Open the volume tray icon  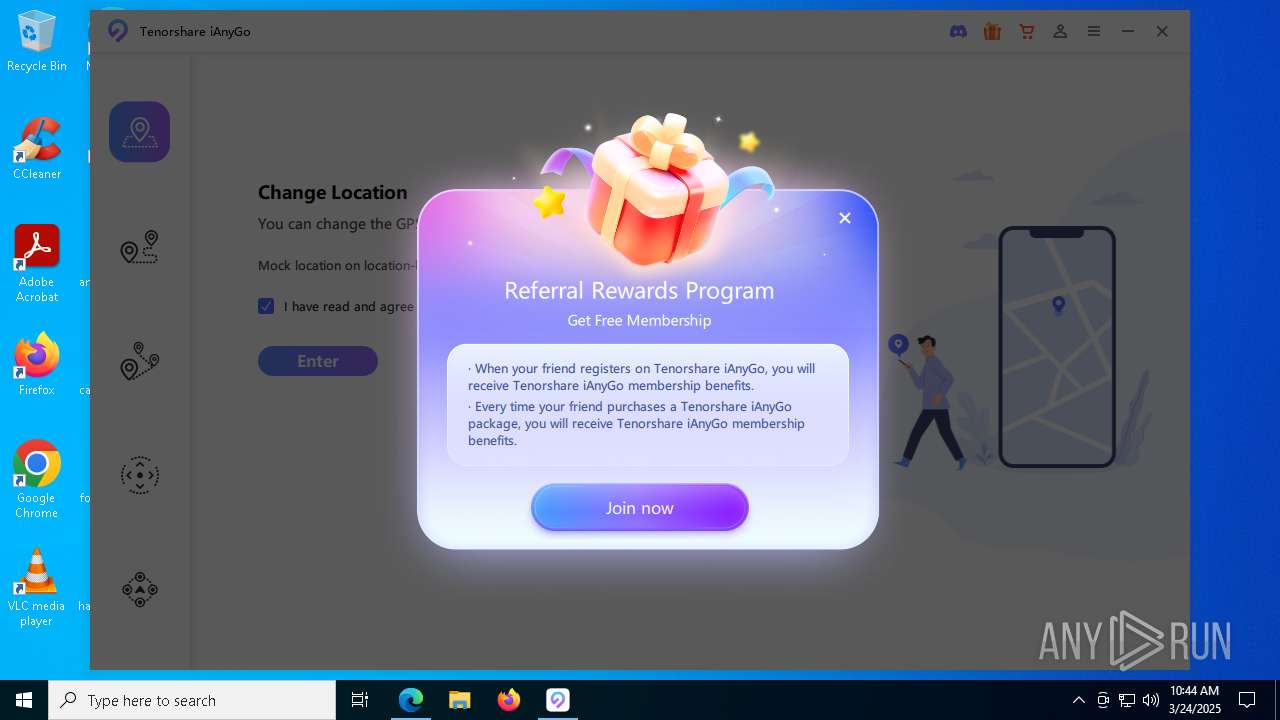[x=1151, y=700]
